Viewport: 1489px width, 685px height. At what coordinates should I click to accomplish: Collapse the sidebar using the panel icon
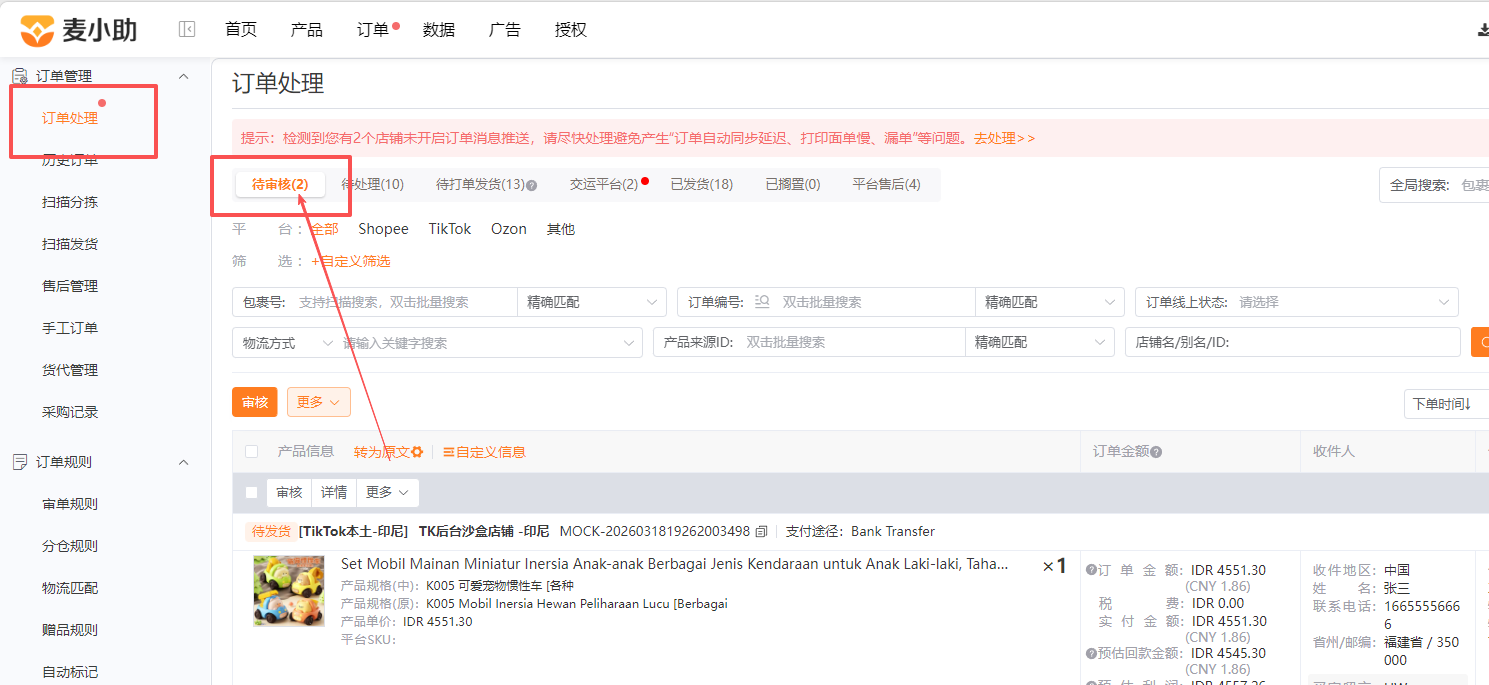[x=187, y=30]
